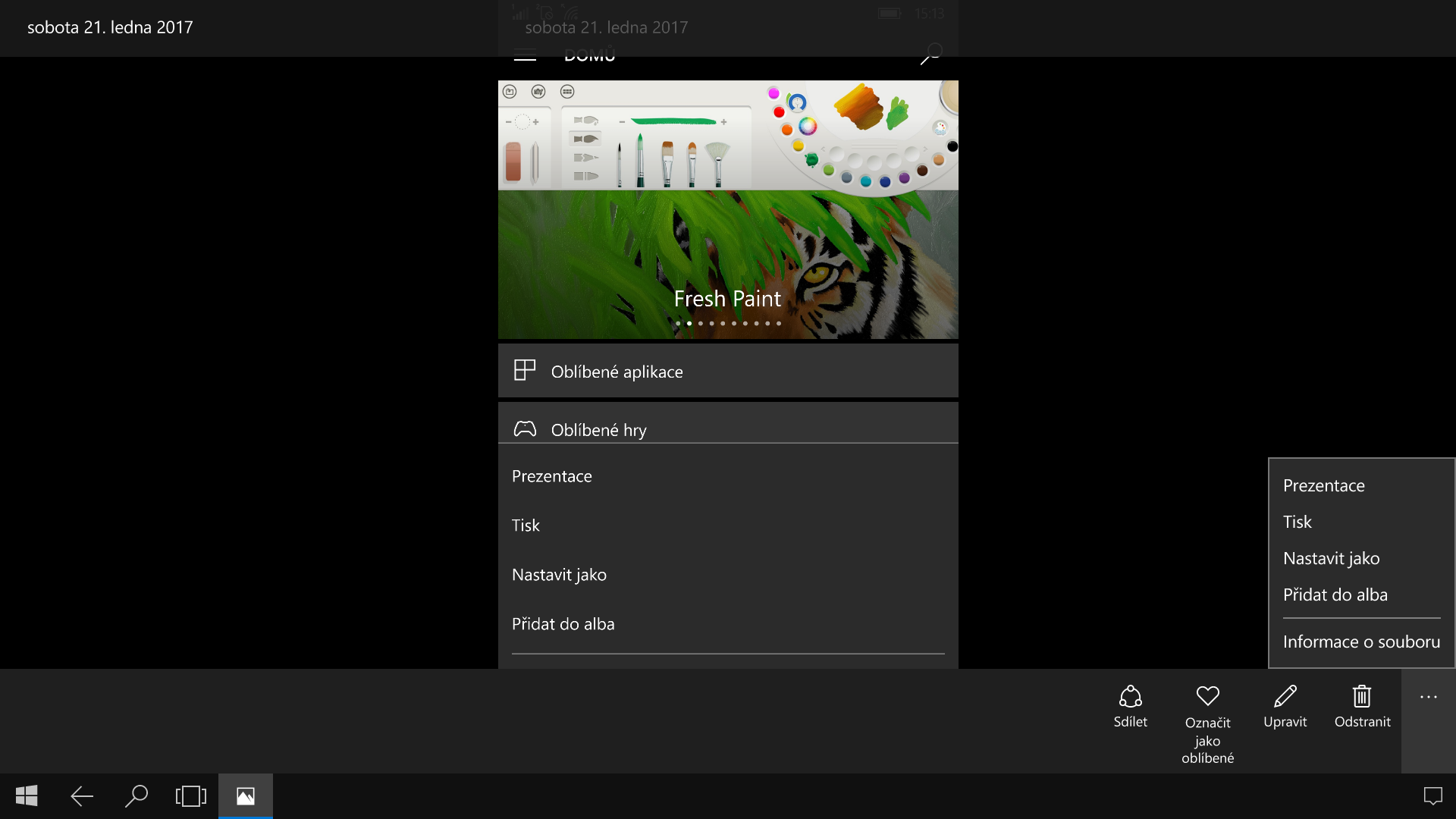
Task: Open the Windows Start button
Action: click(27, 796)
